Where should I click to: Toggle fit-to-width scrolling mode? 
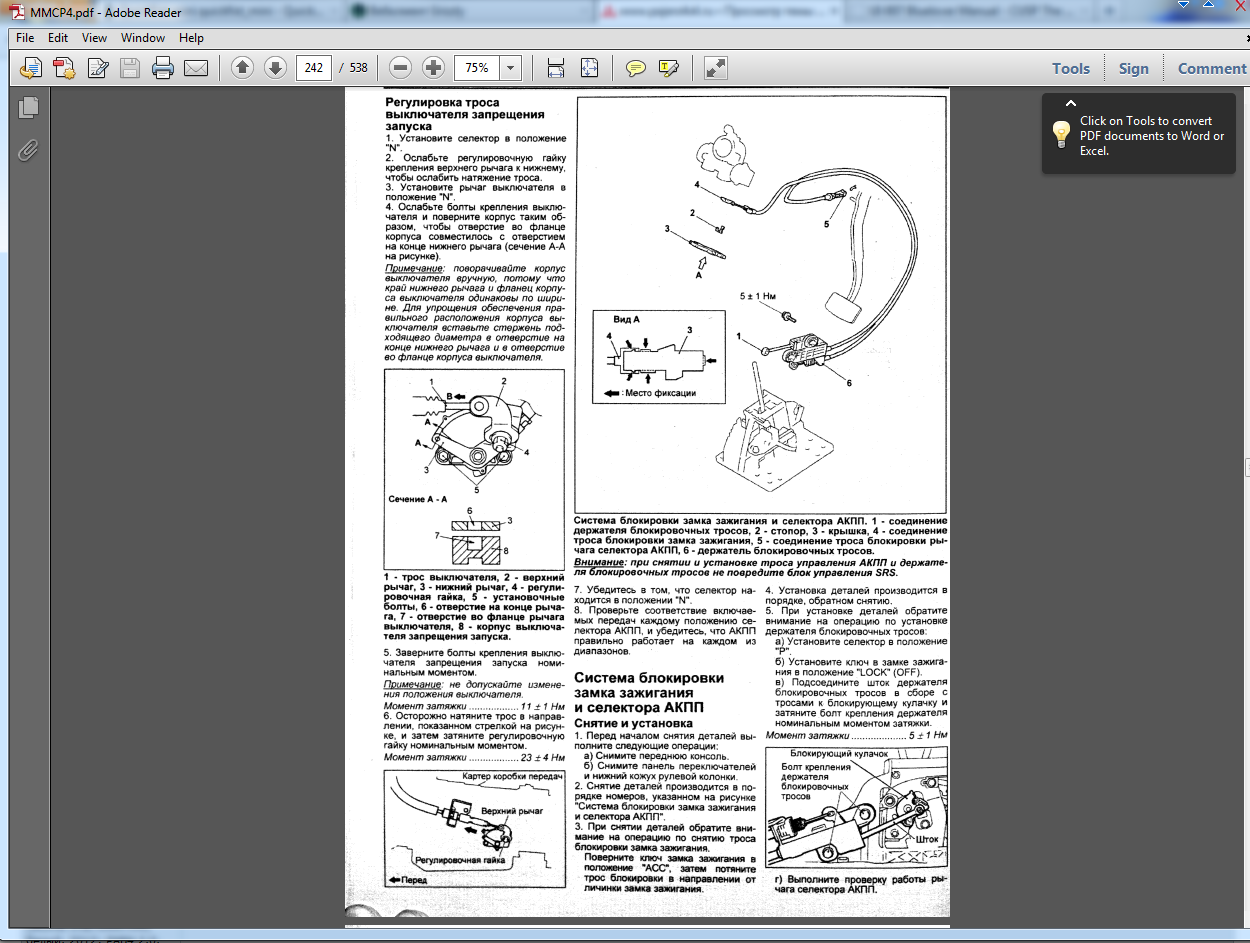point(556,68)
